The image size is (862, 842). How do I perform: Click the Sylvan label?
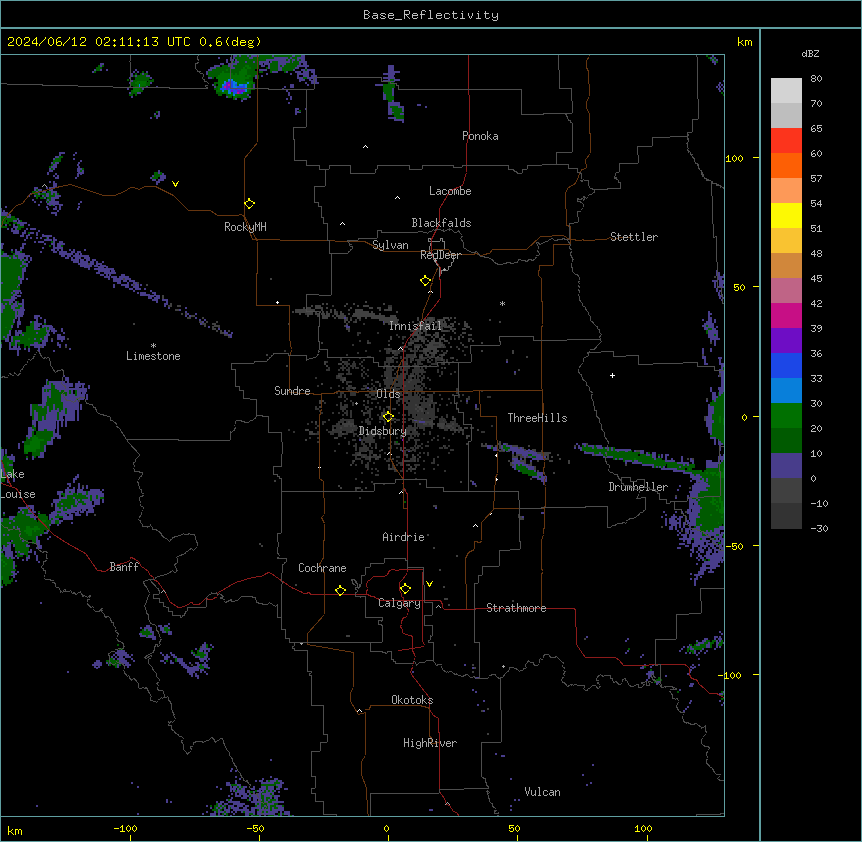coord(390,245)
